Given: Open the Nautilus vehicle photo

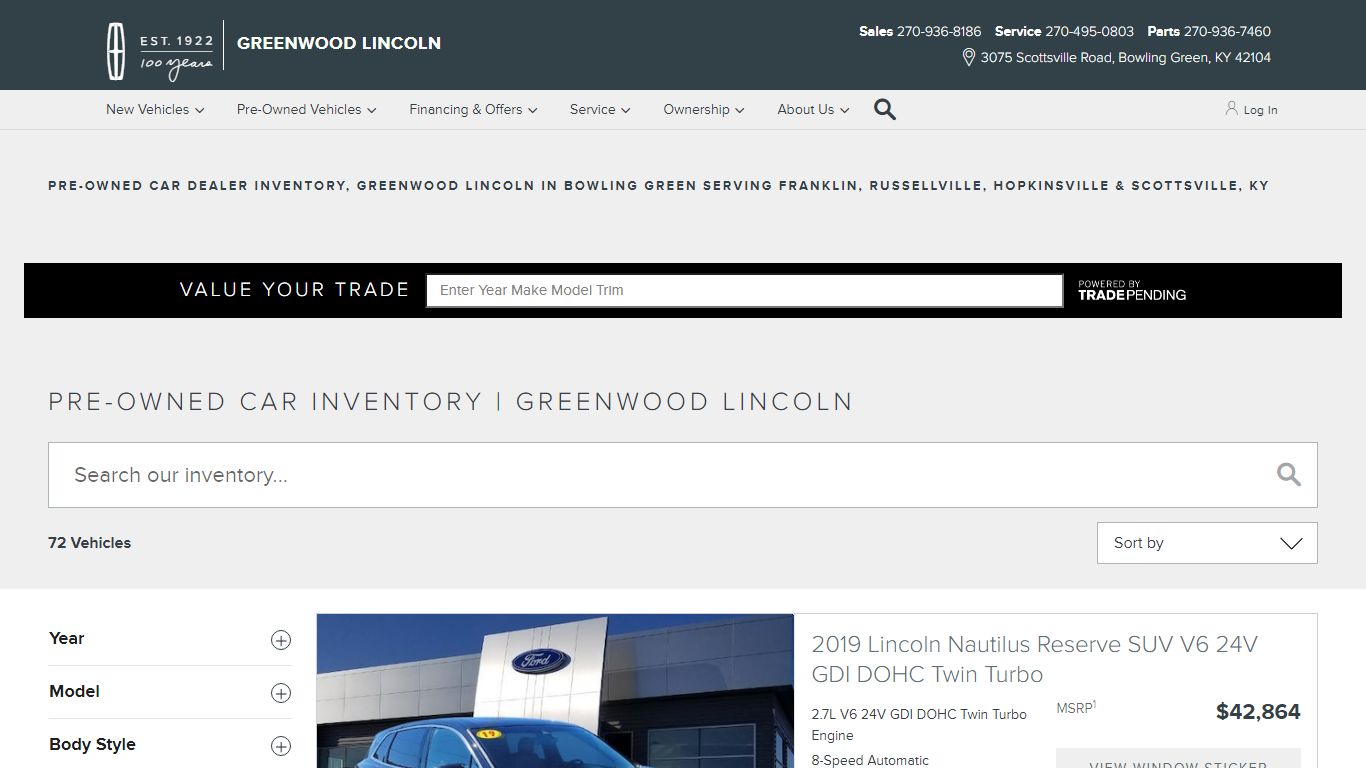Looking at the screenshot, I should (555, 691).
